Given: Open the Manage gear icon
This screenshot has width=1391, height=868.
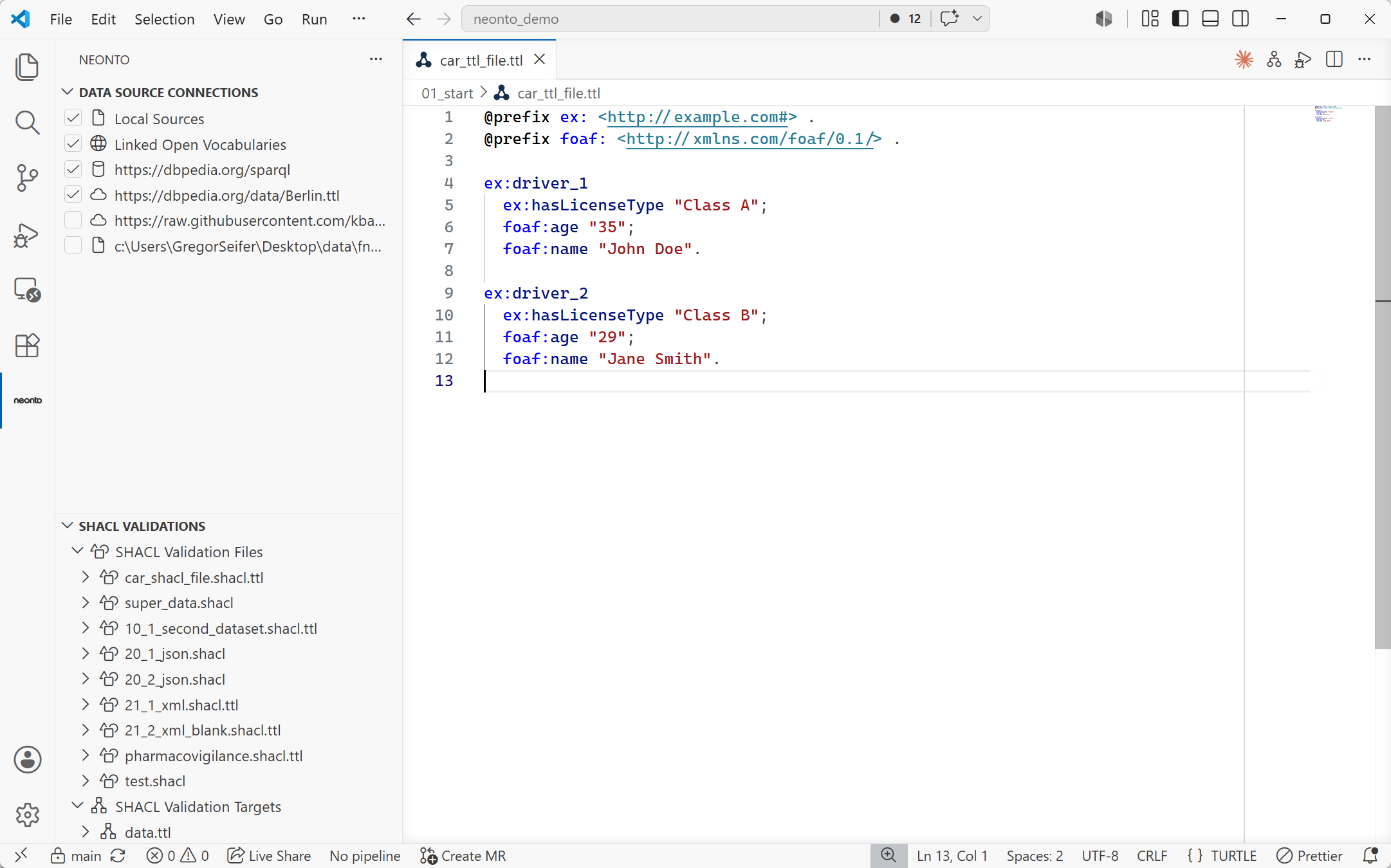Looking at the screenshot, I should click(27, 815).
